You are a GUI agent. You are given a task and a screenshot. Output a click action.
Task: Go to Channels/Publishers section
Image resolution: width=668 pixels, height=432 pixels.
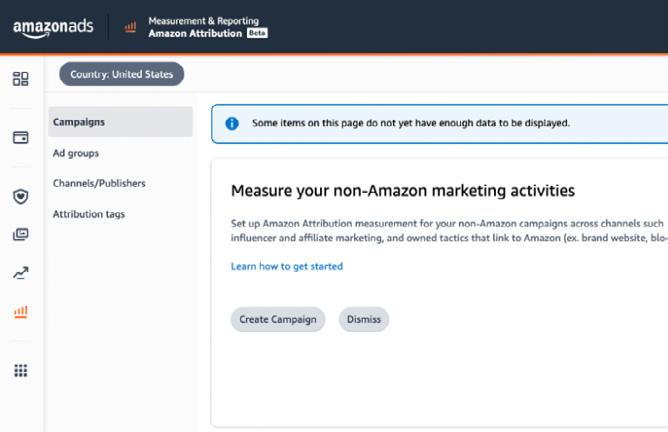click(x=99, y=183)
